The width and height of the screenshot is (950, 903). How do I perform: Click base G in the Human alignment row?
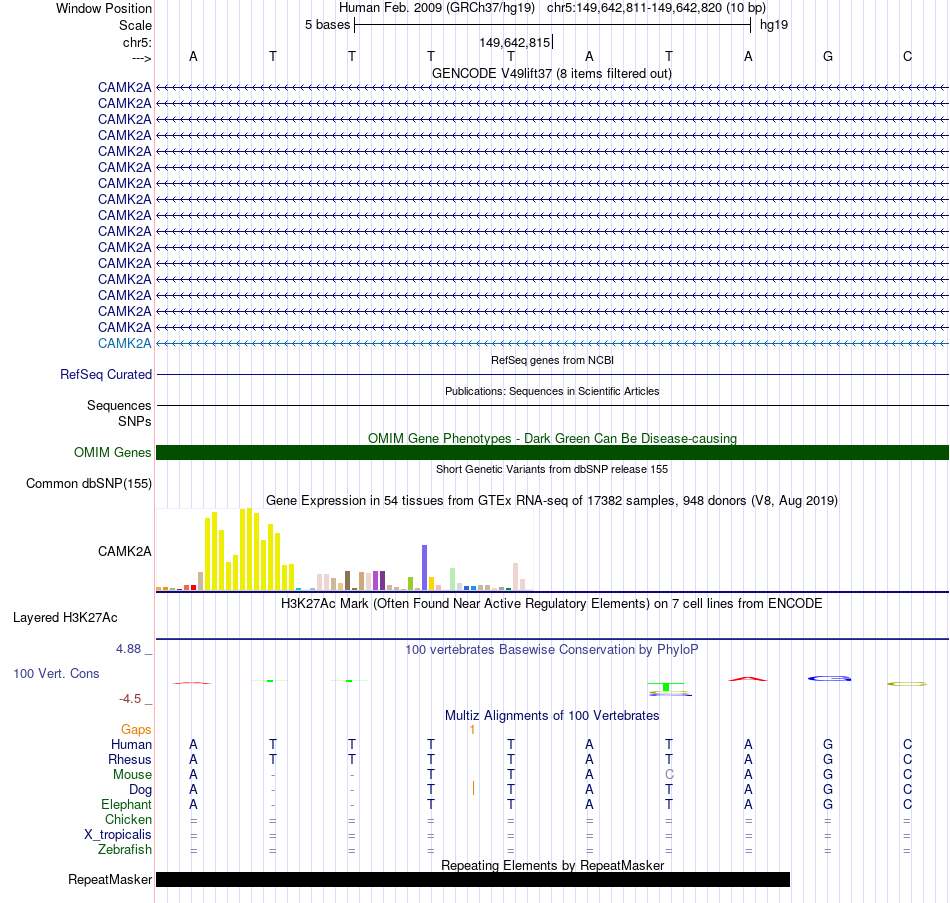(x=828, y=744)
